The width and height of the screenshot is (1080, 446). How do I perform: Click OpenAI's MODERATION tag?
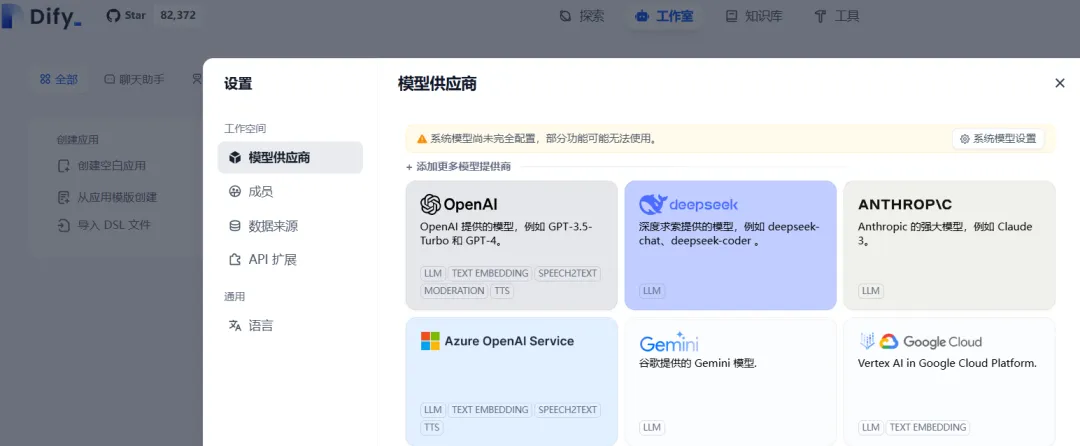click(455, 291)
